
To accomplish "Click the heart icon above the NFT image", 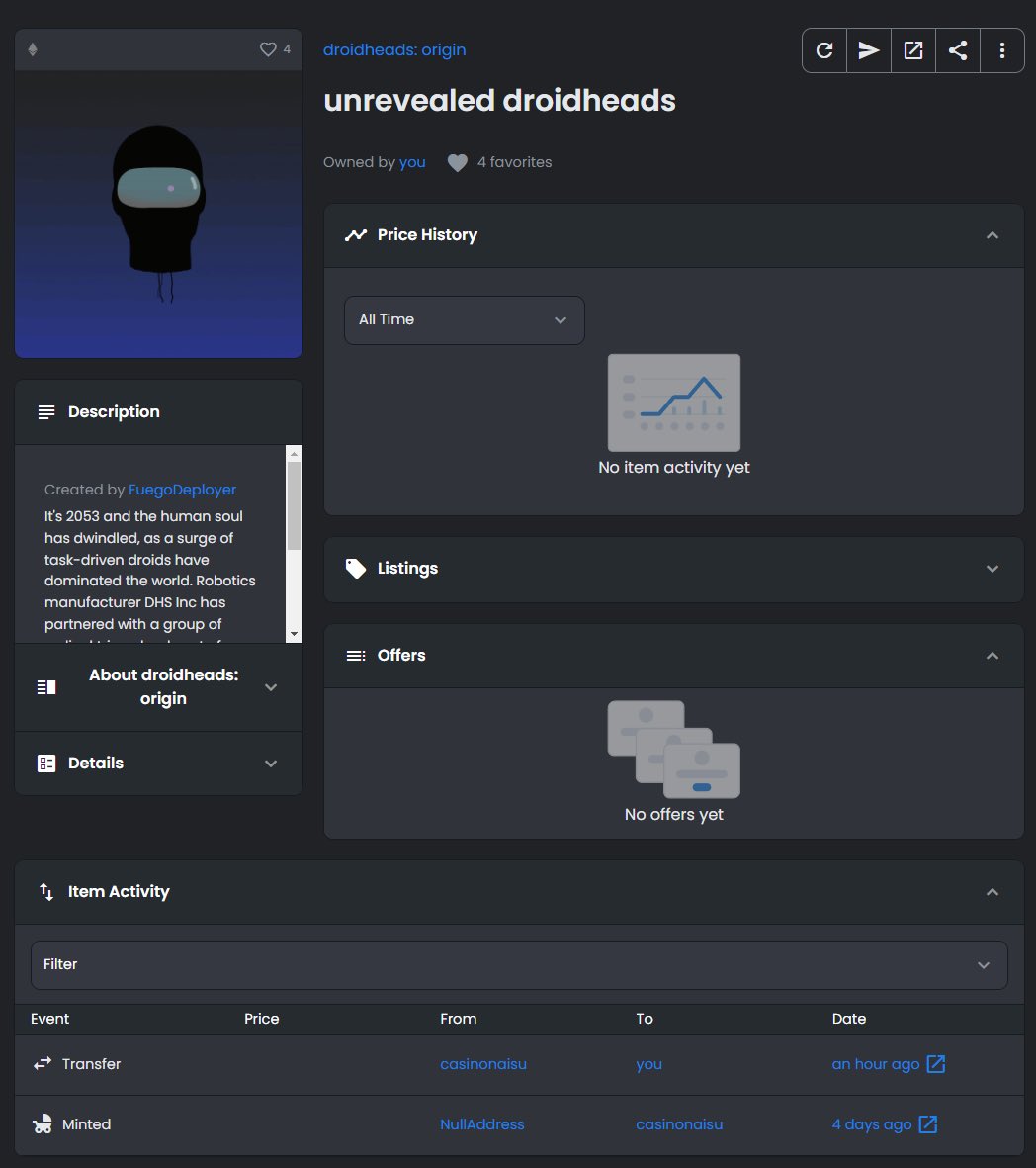I will 268,49.
